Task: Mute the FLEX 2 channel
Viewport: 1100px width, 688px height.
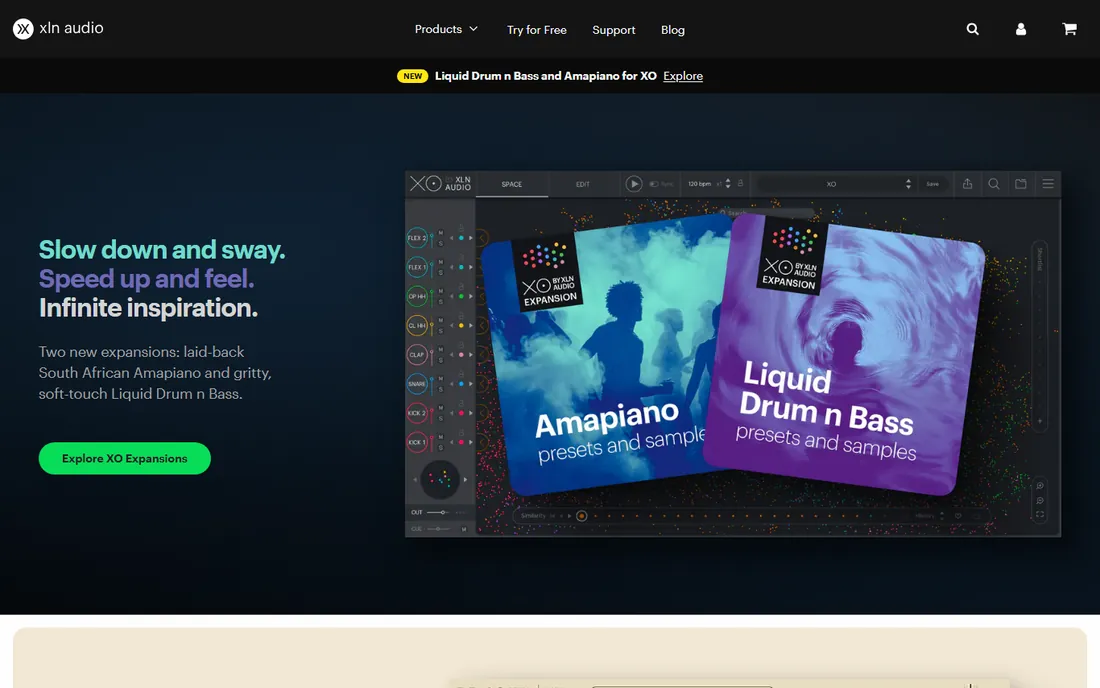Action: click(441, 232)
